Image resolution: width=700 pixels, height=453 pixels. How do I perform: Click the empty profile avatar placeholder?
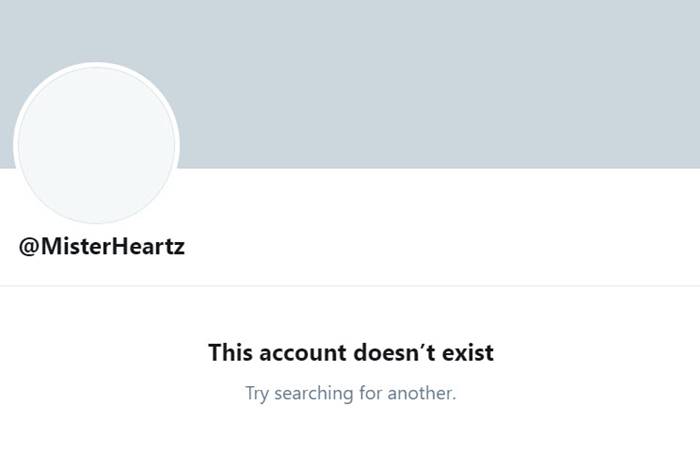[x=96, y=145]
